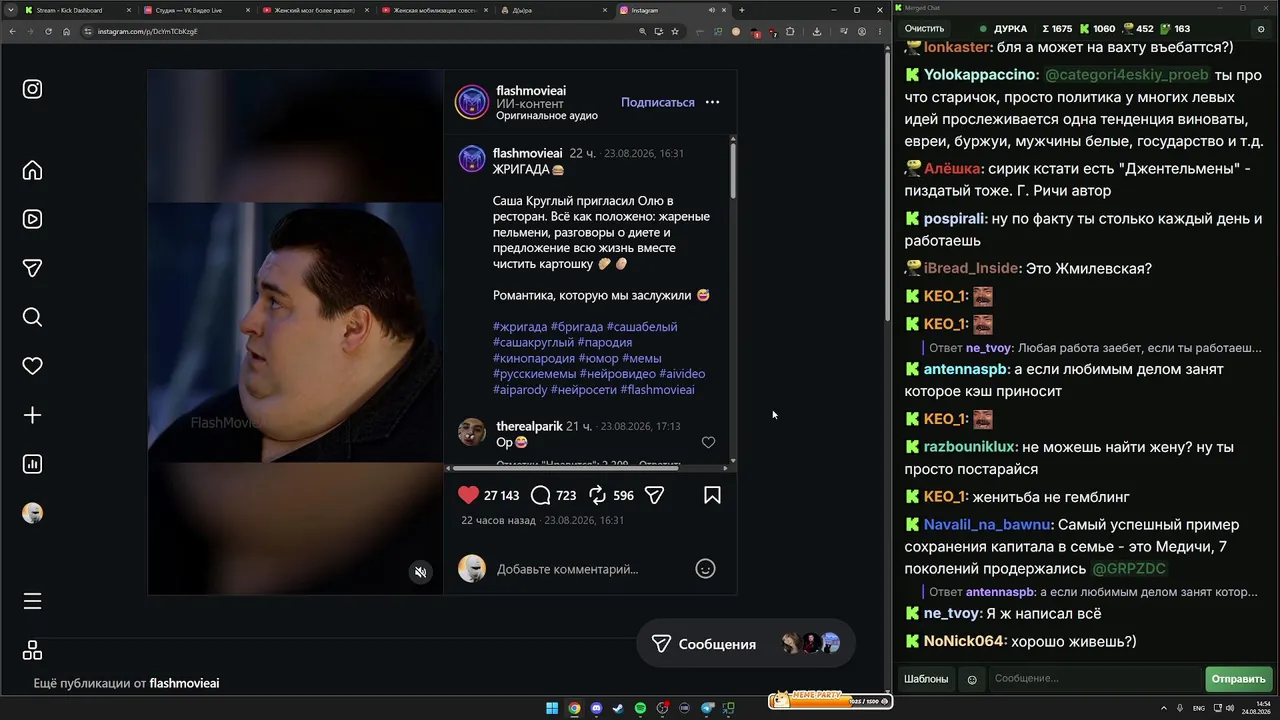Save post with bookmark icon
Image resolution: width=1280 pixels, height=720 pixels.
click(712, 495)
